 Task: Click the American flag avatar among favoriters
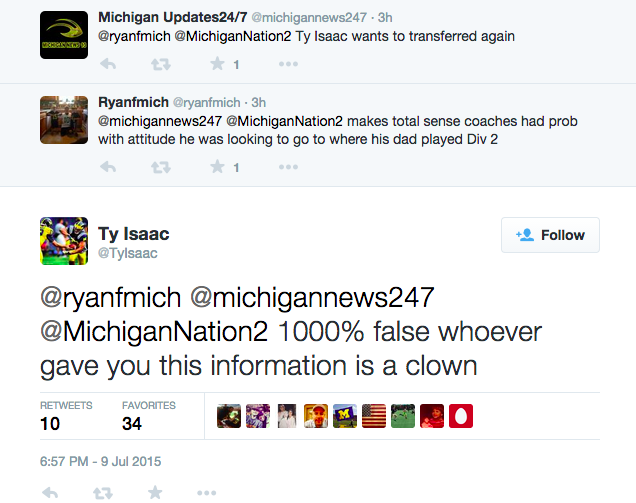[x=373, y=416]
